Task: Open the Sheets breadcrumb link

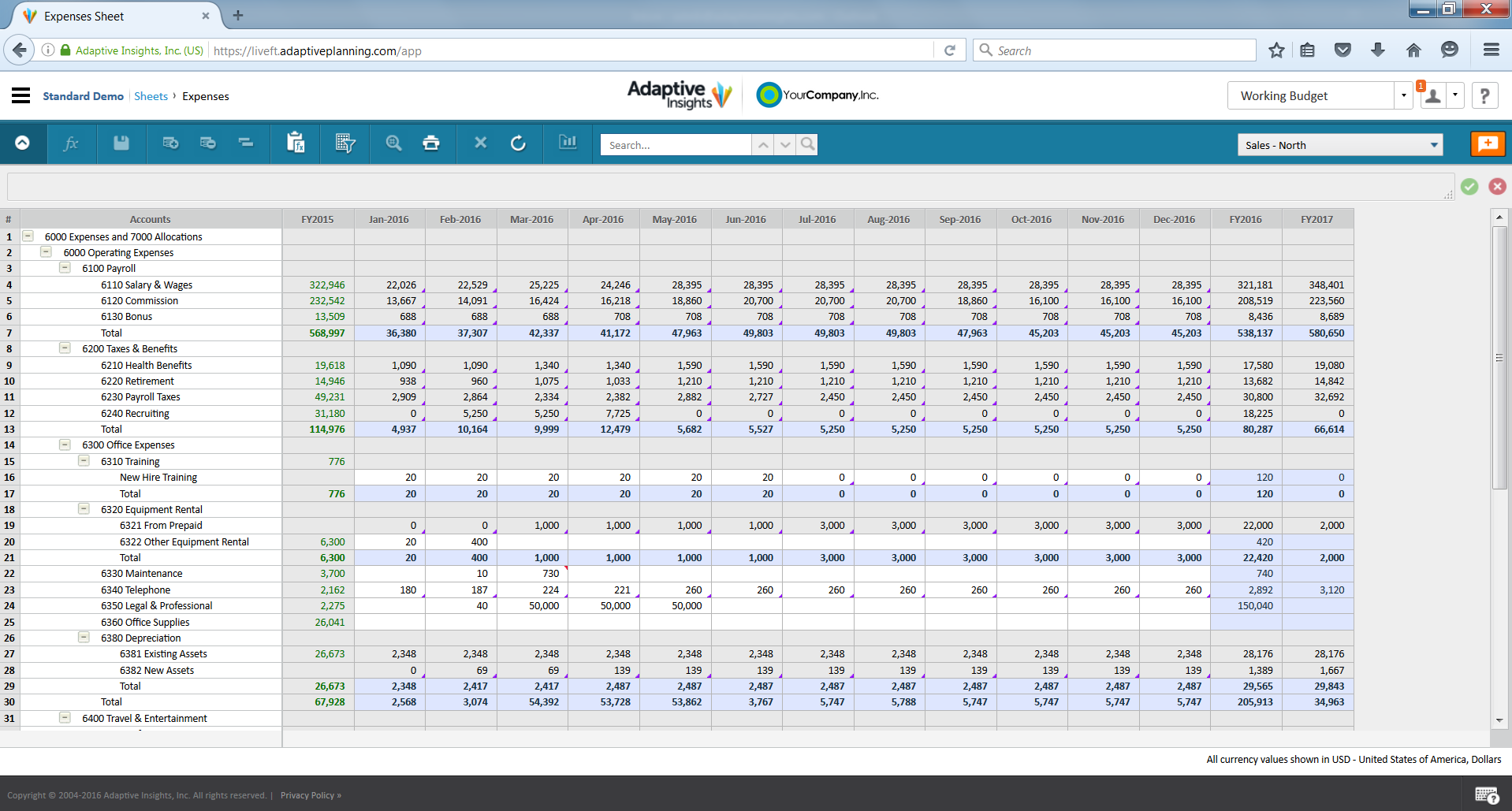Action: coord(151,96)
